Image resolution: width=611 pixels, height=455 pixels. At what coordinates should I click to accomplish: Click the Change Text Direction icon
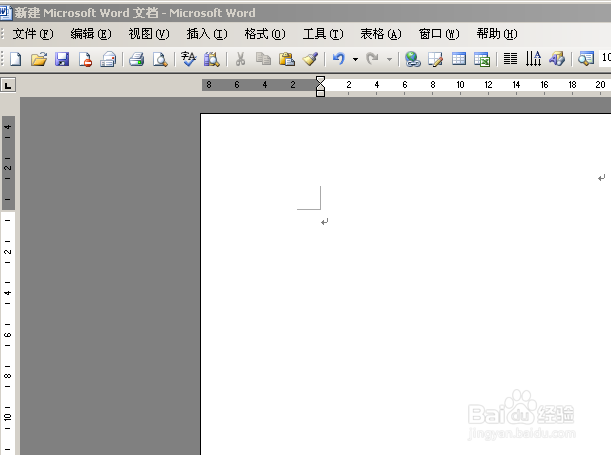533,59
